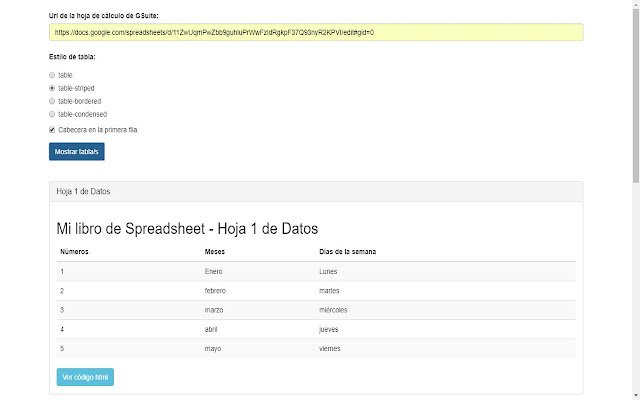
Task: Select the 'table' style radio button
Action: 52,75
